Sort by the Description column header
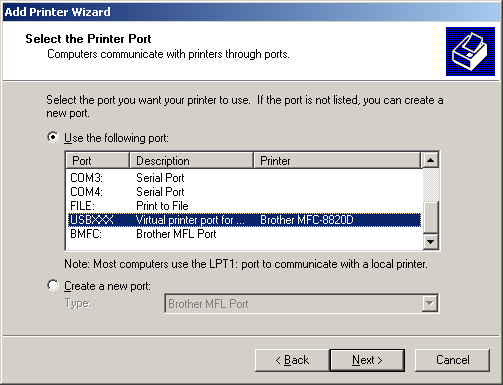503x385 pixels. pyautogui.click(x=191, y=160)
